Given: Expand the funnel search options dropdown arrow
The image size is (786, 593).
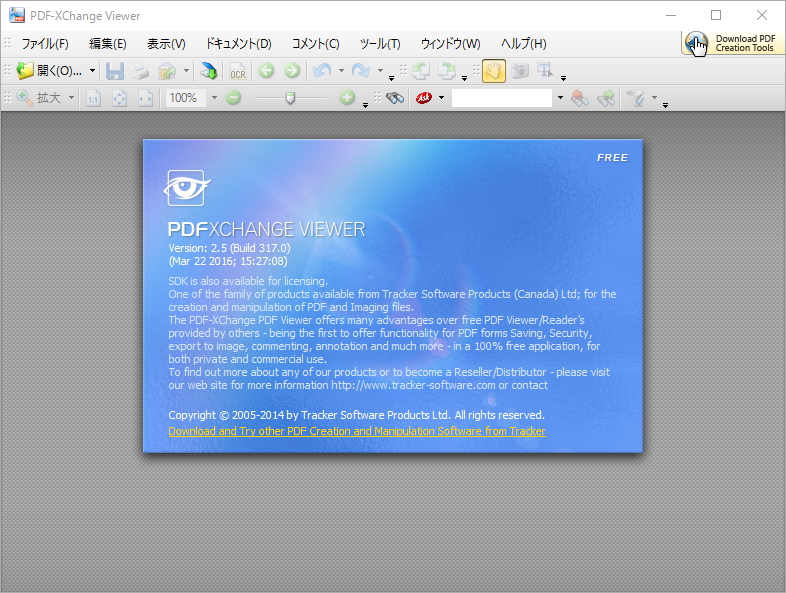Looking at the screenshot, I should click(x=654, y=98).
